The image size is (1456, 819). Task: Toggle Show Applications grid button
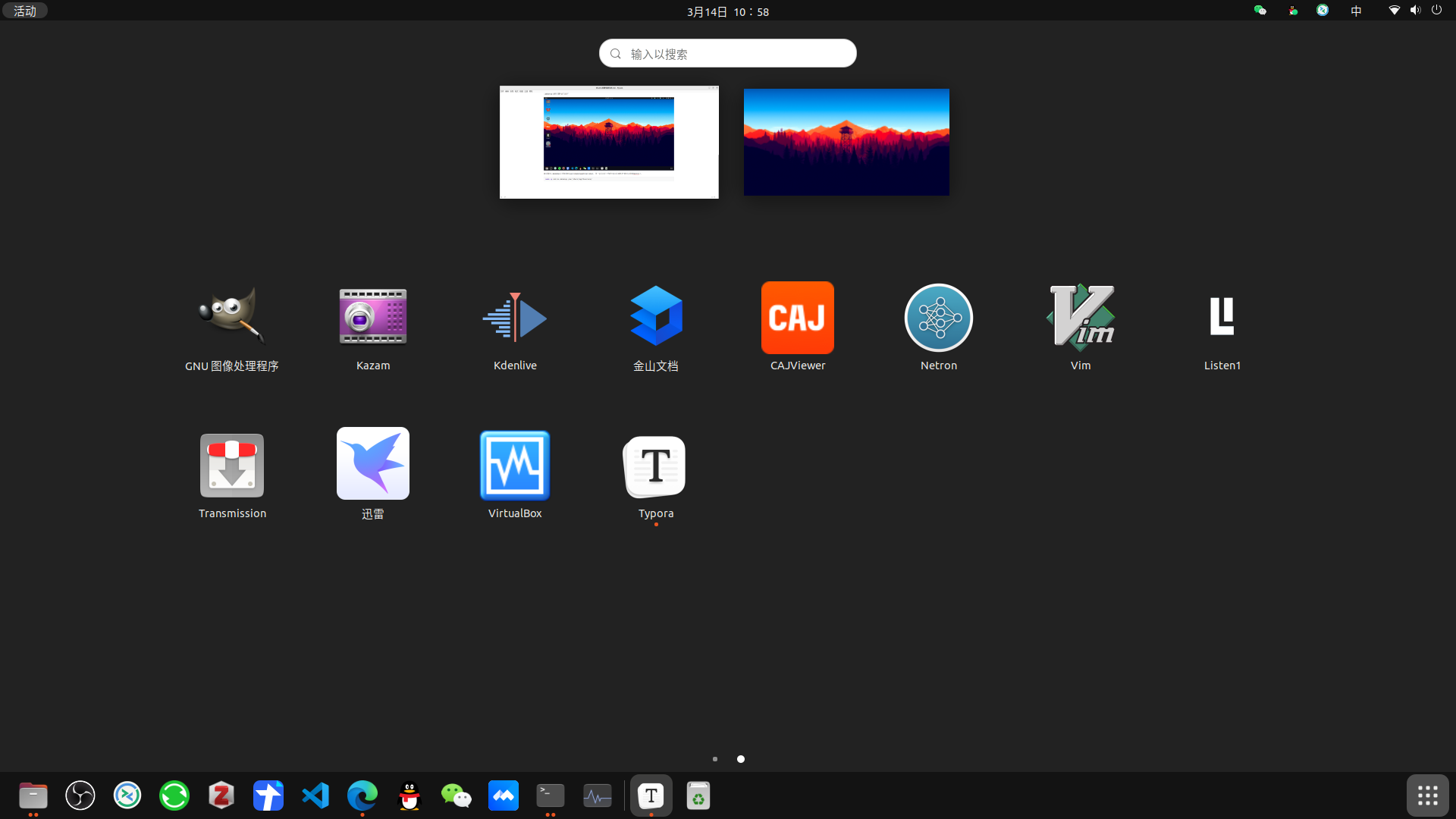point(1428,795)
